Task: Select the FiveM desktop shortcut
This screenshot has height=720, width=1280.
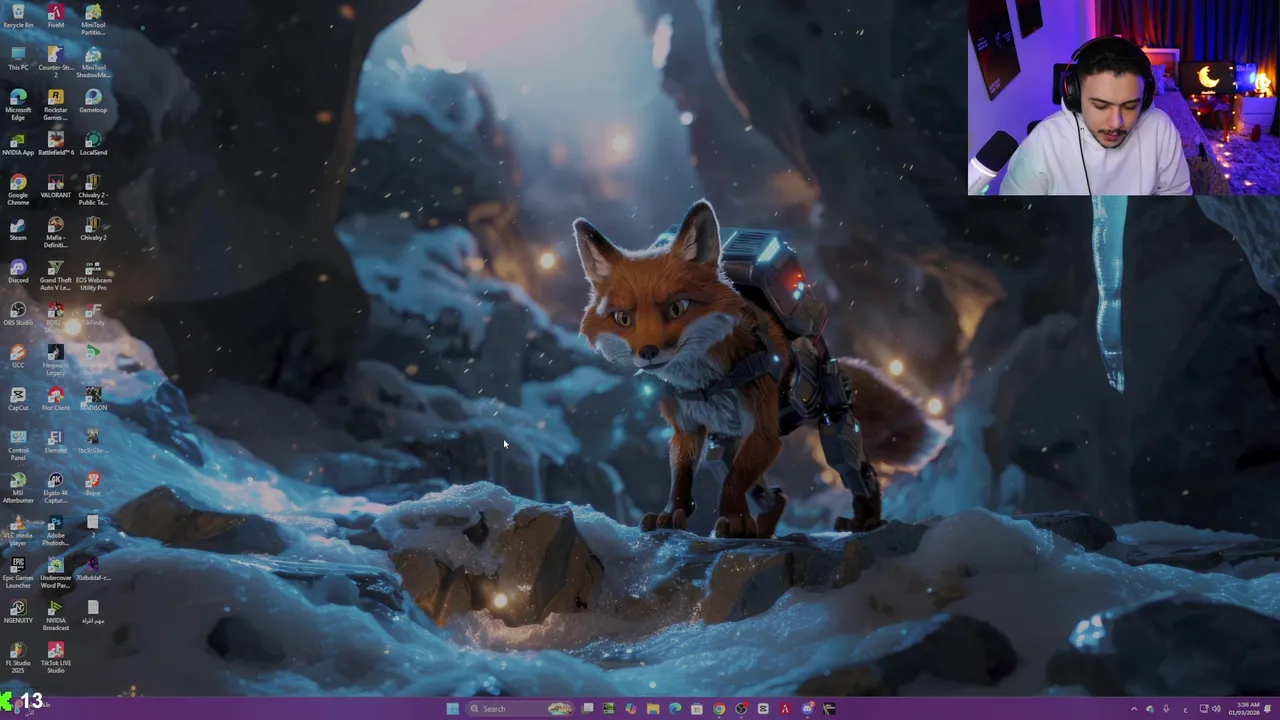Action: point(55,16)
